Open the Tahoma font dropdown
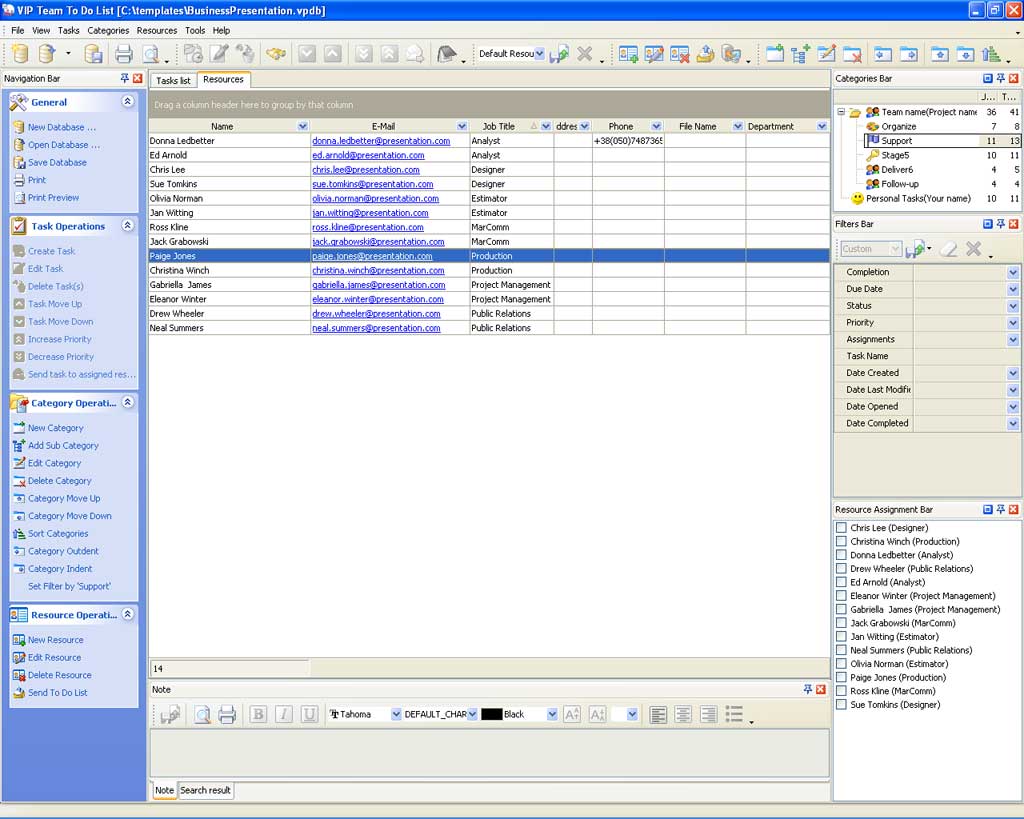This screenshot has width=1024, height=819. click(396, 714)
